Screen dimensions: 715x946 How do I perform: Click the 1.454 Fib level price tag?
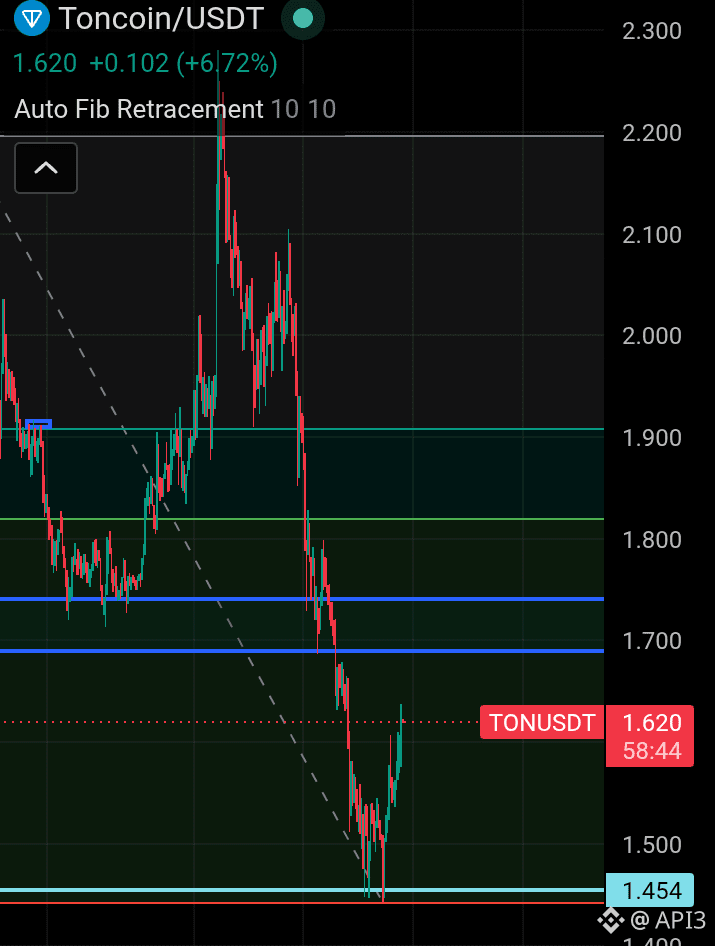[x=650, y=890]
